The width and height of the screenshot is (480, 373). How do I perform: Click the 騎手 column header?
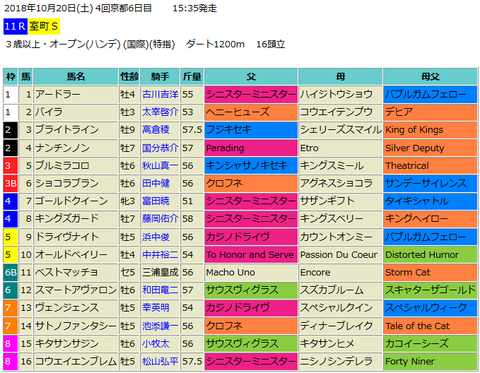tap(160, 77)
